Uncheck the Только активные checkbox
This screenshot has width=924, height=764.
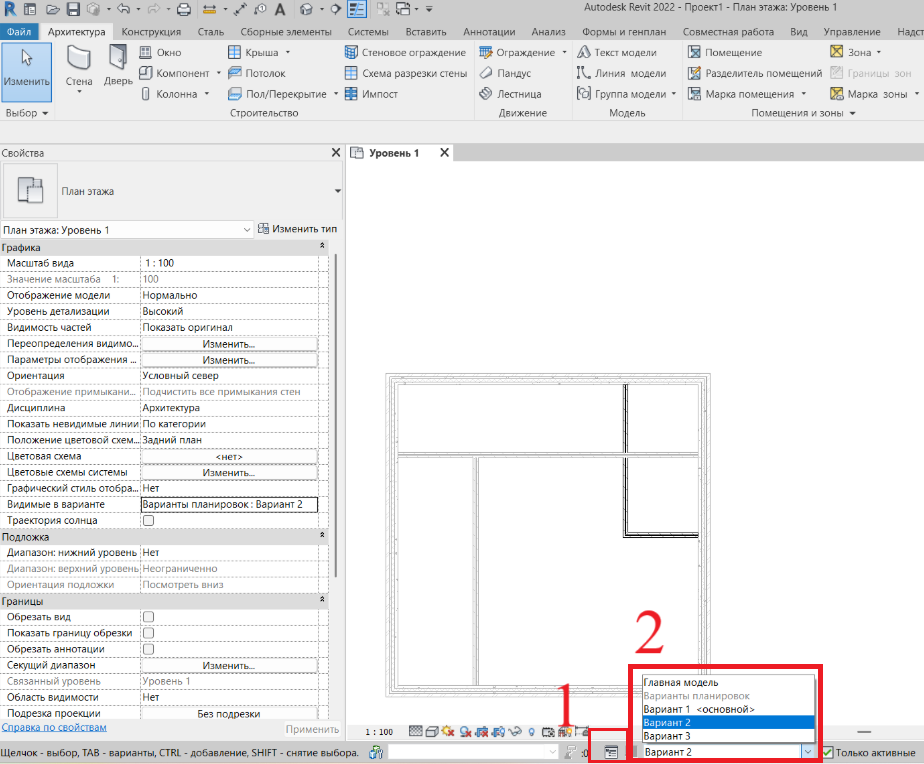point(828,752)
